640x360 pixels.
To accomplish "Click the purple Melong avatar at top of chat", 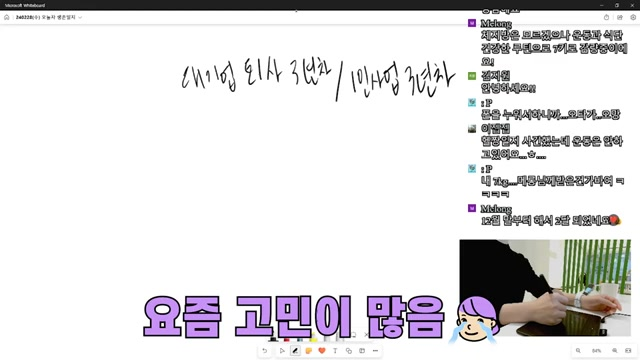I will pyautogui.click(x=472, y=23).
